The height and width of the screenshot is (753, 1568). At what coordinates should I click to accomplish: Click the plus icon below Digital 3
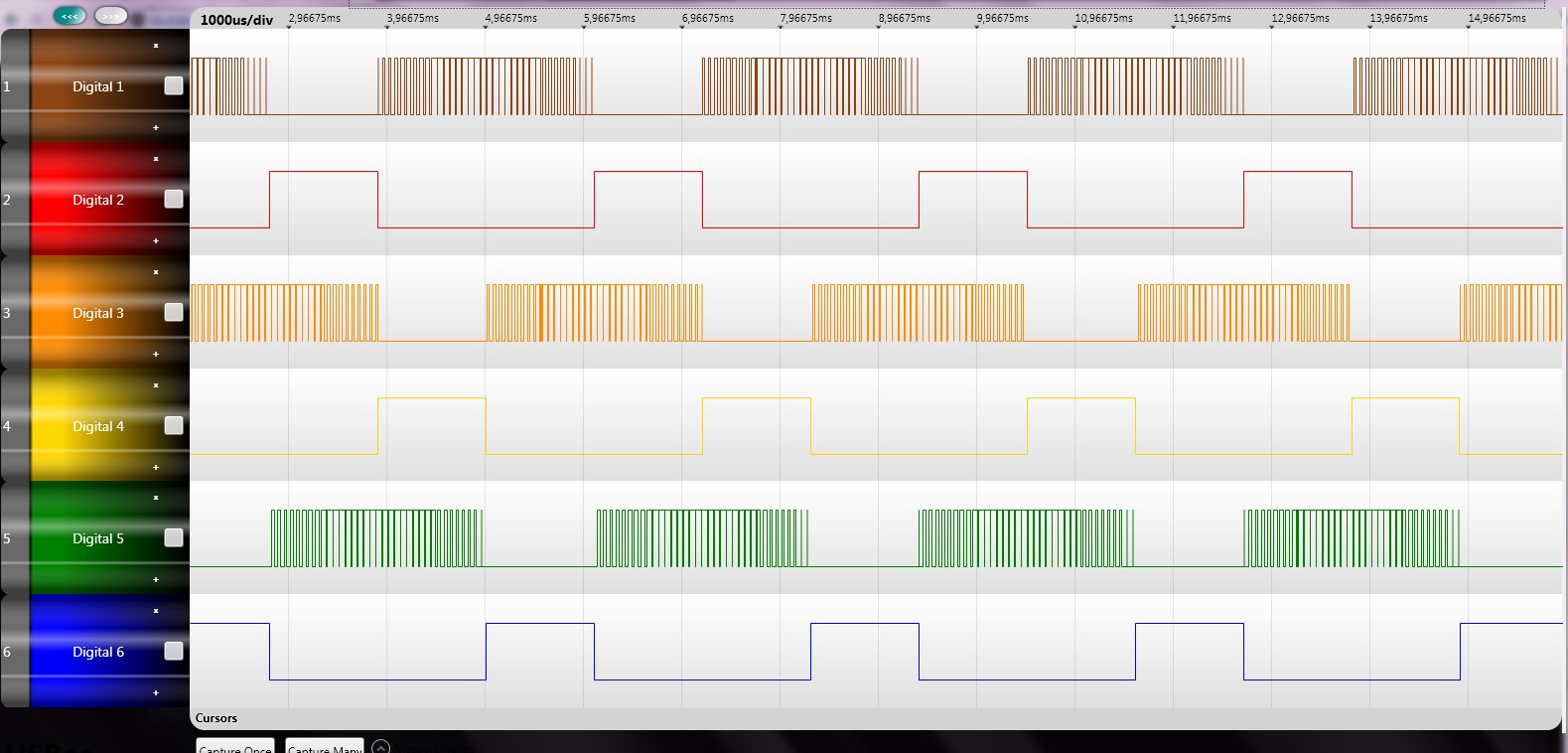(156, 354)
